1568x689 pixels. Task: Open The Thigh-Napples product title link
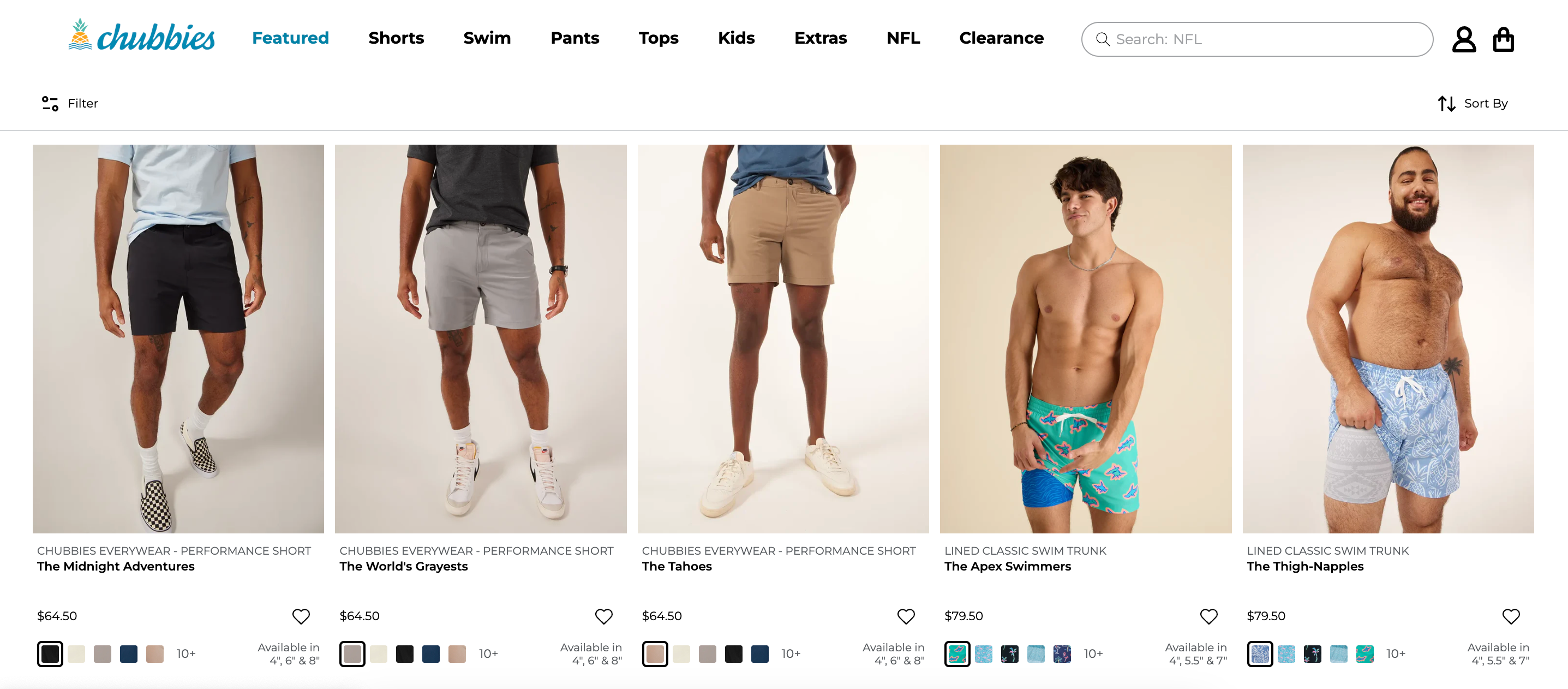tap(1304, 566)
